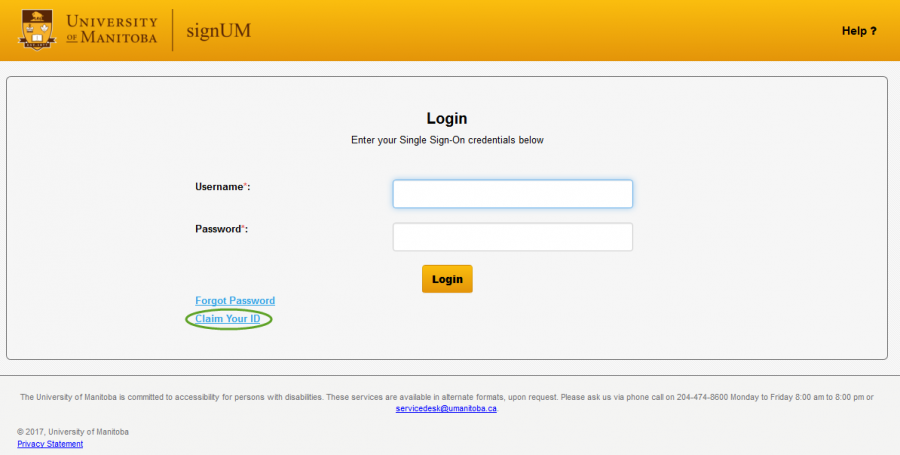Image resolution: width=900 pixels, height=455 pixels.
Task: Click the Password label text
Action: point(218,229)
